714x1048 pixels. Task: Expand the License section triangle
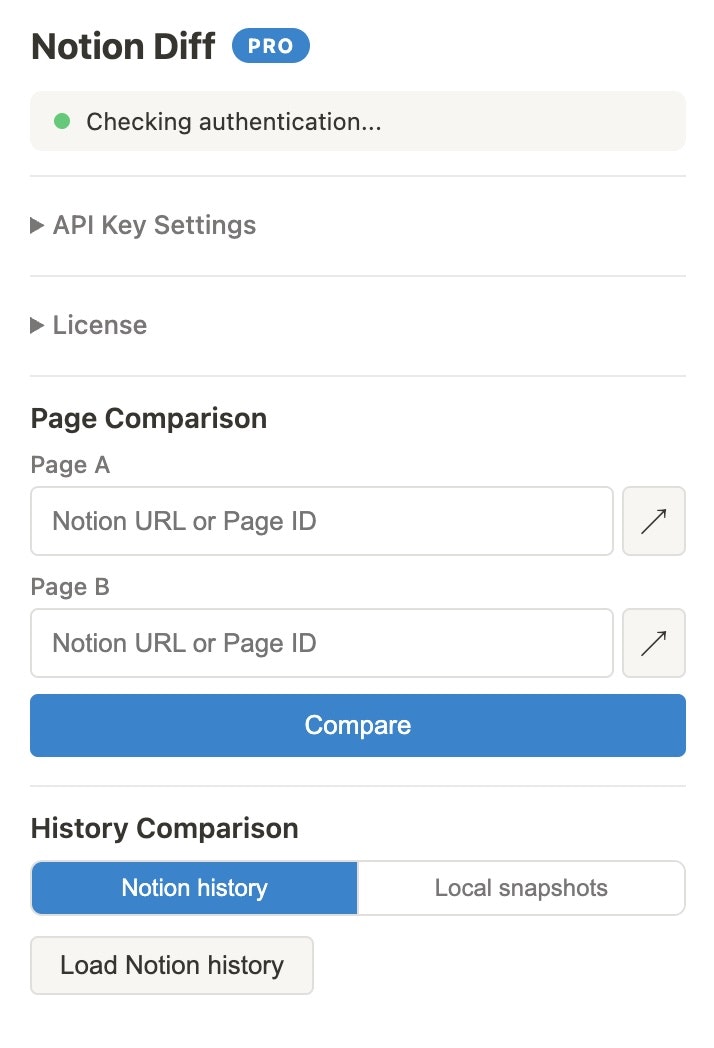[37, 325]
